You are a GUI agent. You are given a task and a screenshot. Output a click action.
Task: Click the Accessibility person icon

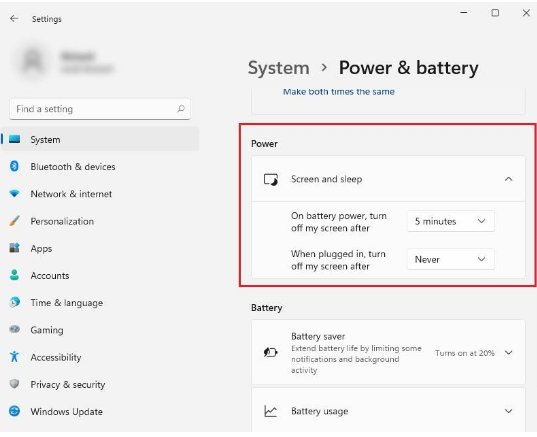[14, 357]
